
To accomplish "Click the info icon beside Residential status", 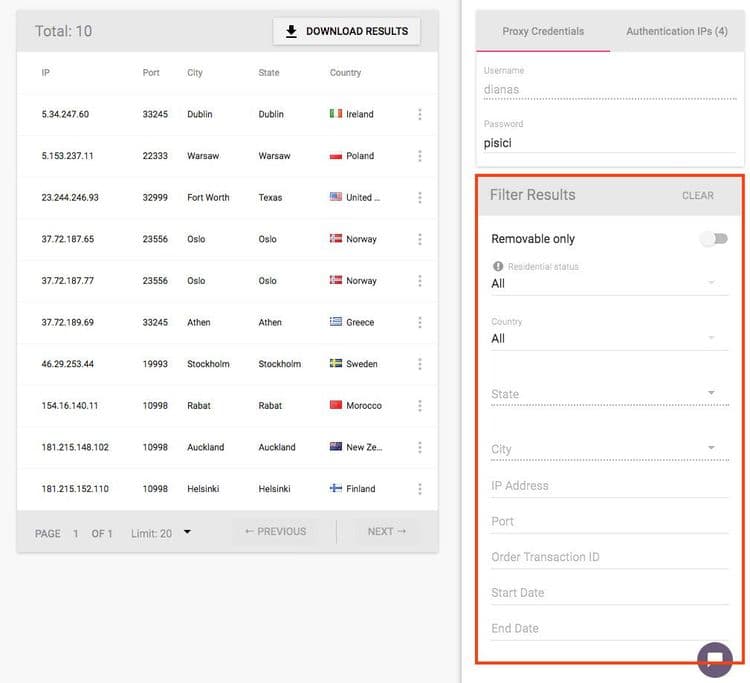I will (497, 267).
